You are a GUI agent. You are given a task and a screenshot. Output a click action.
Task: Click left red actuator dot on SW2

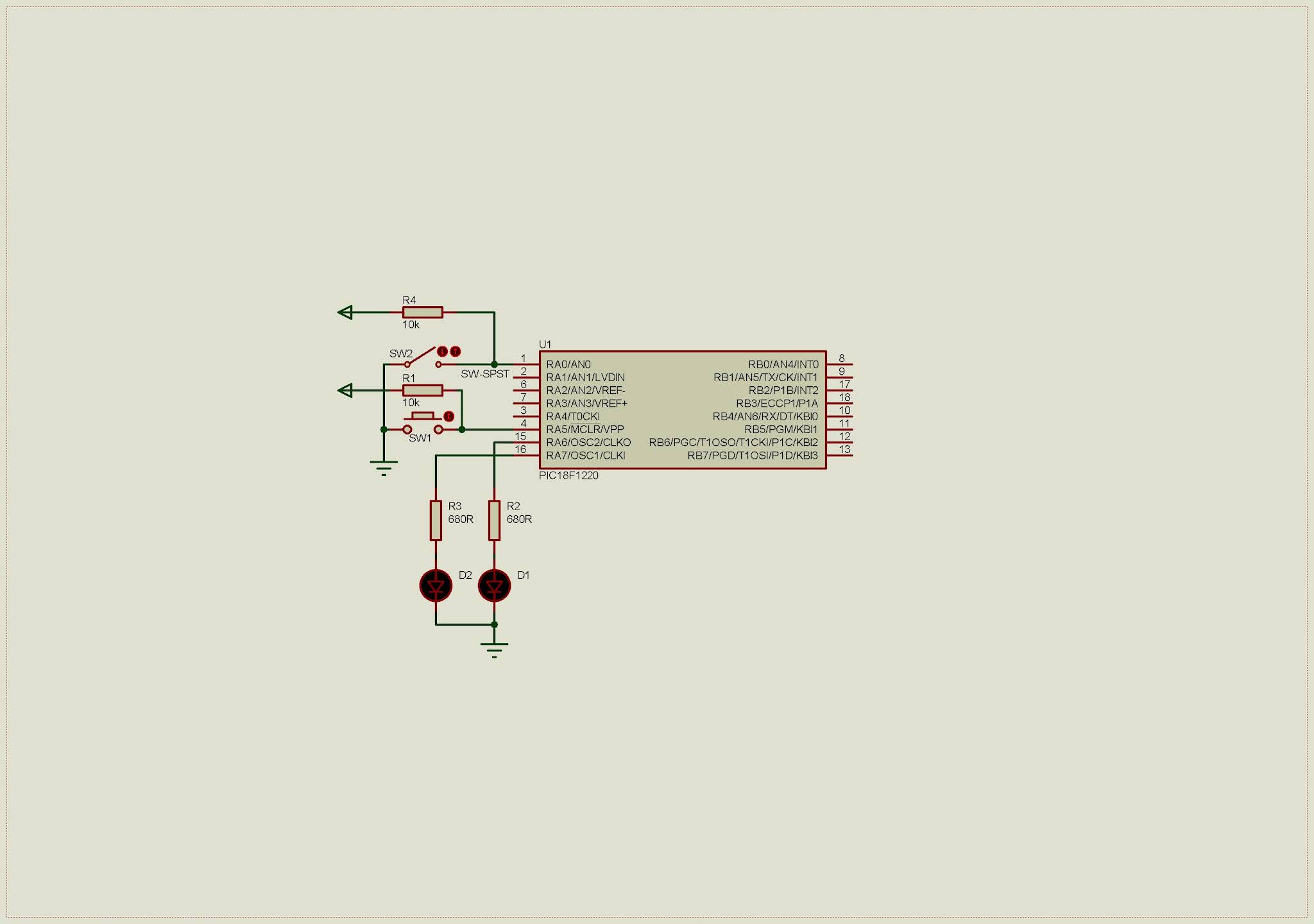click(x=442, y=352)
